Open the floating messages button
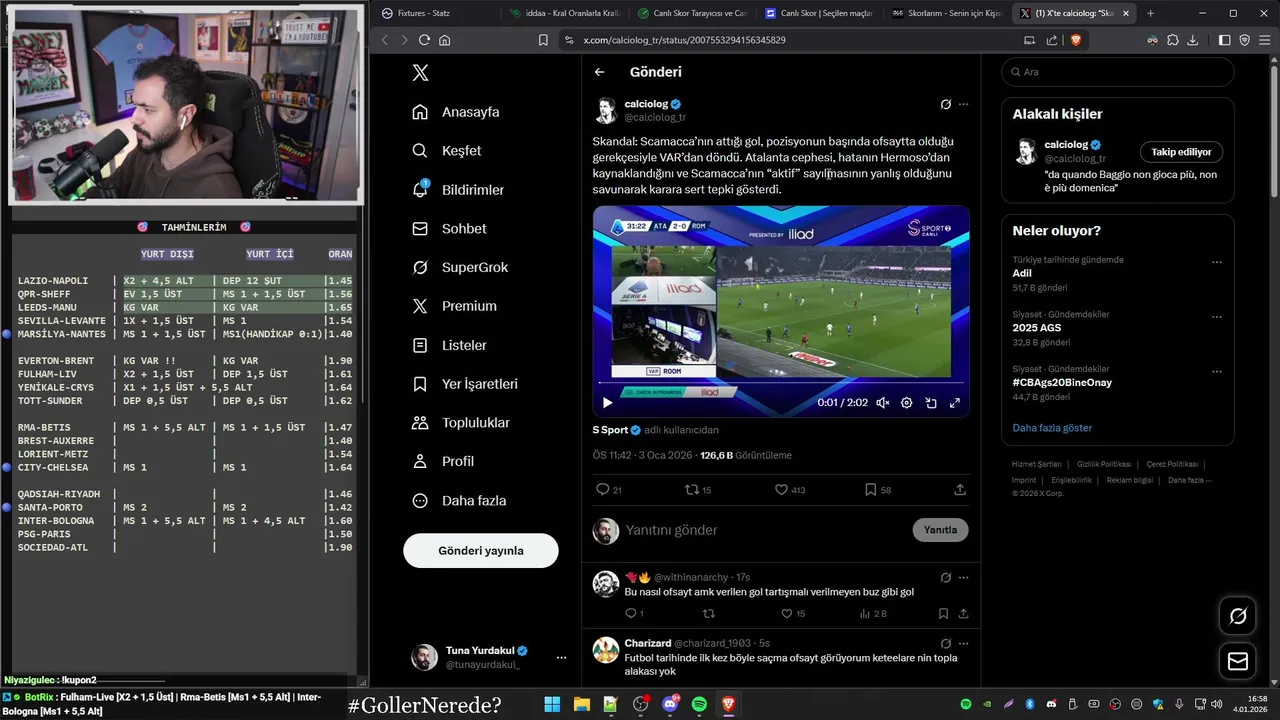Screen dimensions: 1280x720 1237,661
